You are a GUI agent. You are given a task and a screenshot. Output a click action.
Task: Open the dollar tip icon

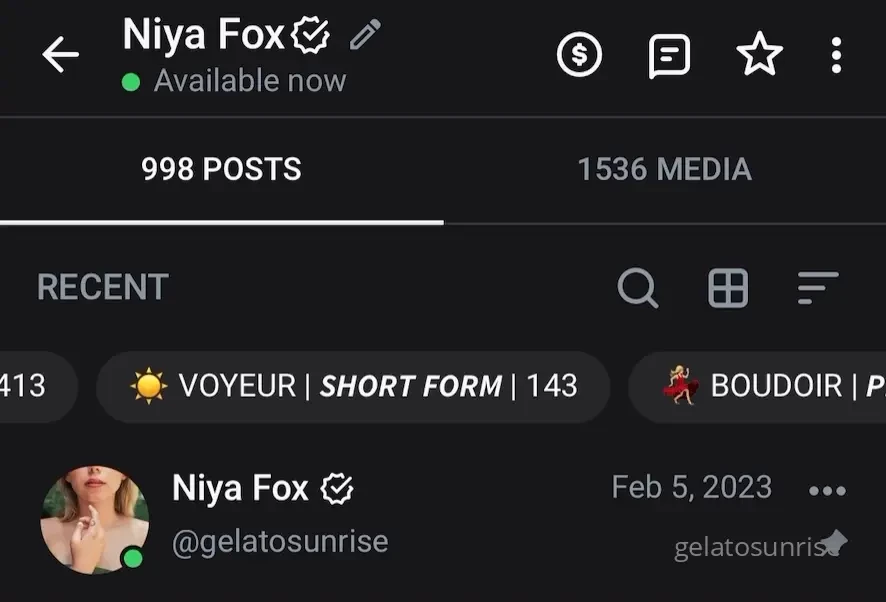pyautogui.click(x=580, y=55)
